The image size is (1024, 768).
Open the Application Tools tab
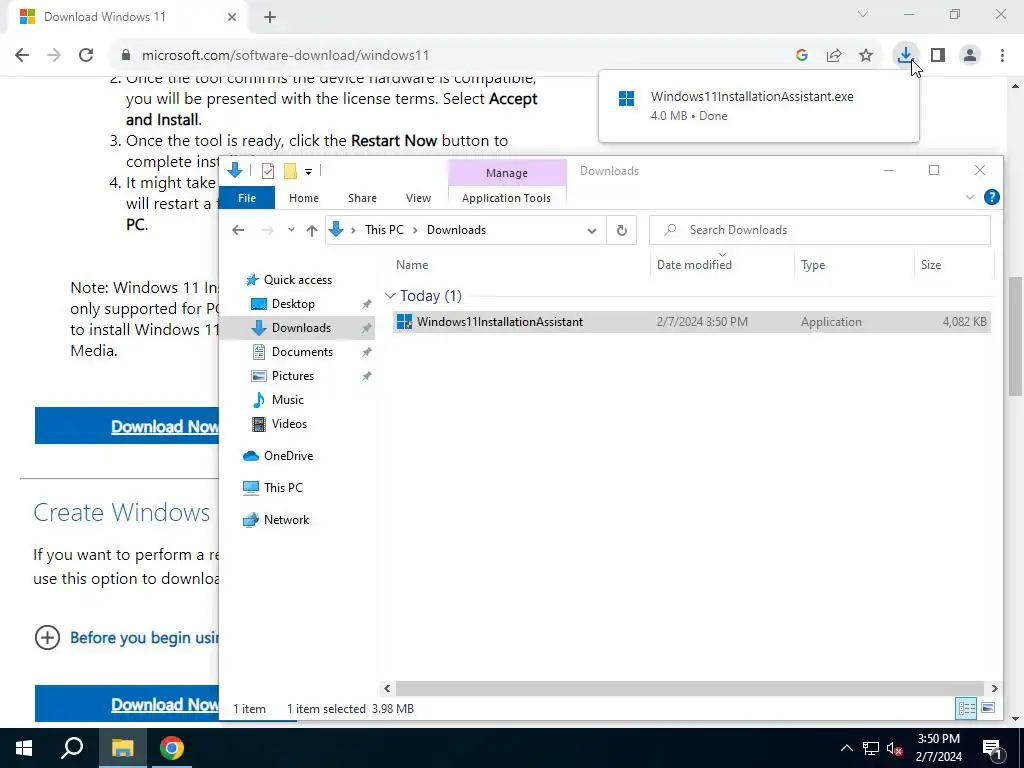pos(506,198)
